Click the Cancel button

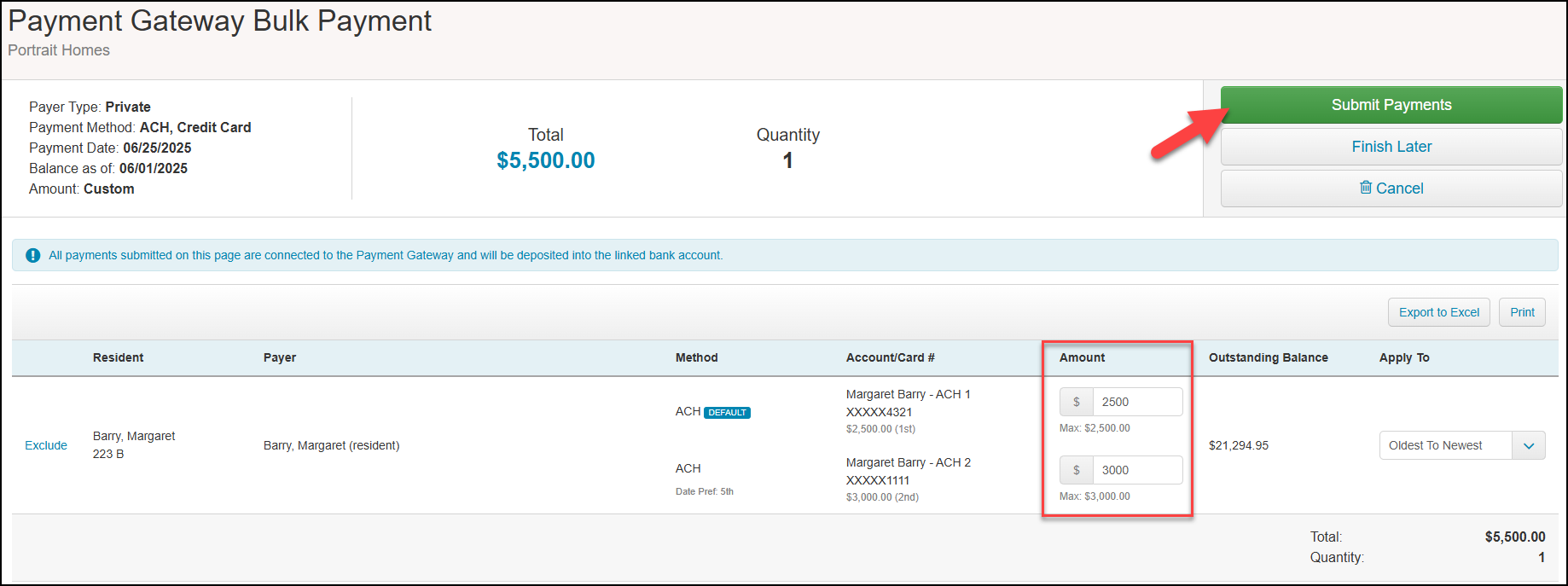click(x=1391, y=189)
